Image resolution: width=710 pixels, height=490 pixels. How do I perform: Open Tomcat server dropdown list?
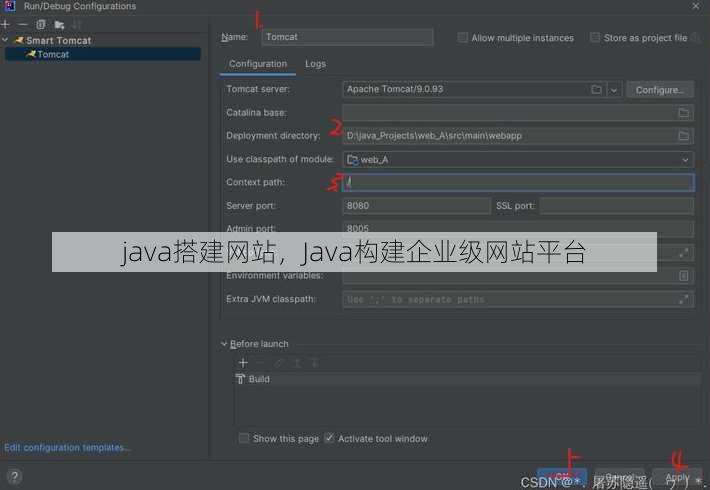coord(614,90)
